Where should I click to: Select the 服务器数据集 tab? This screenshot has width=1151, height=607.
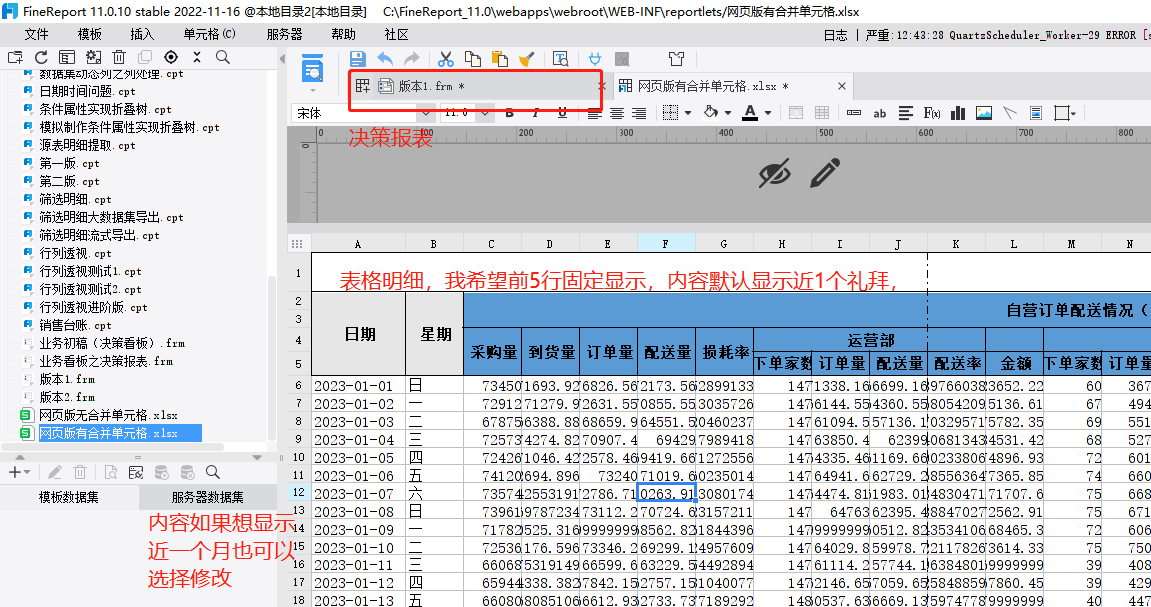tap(208, 498)
